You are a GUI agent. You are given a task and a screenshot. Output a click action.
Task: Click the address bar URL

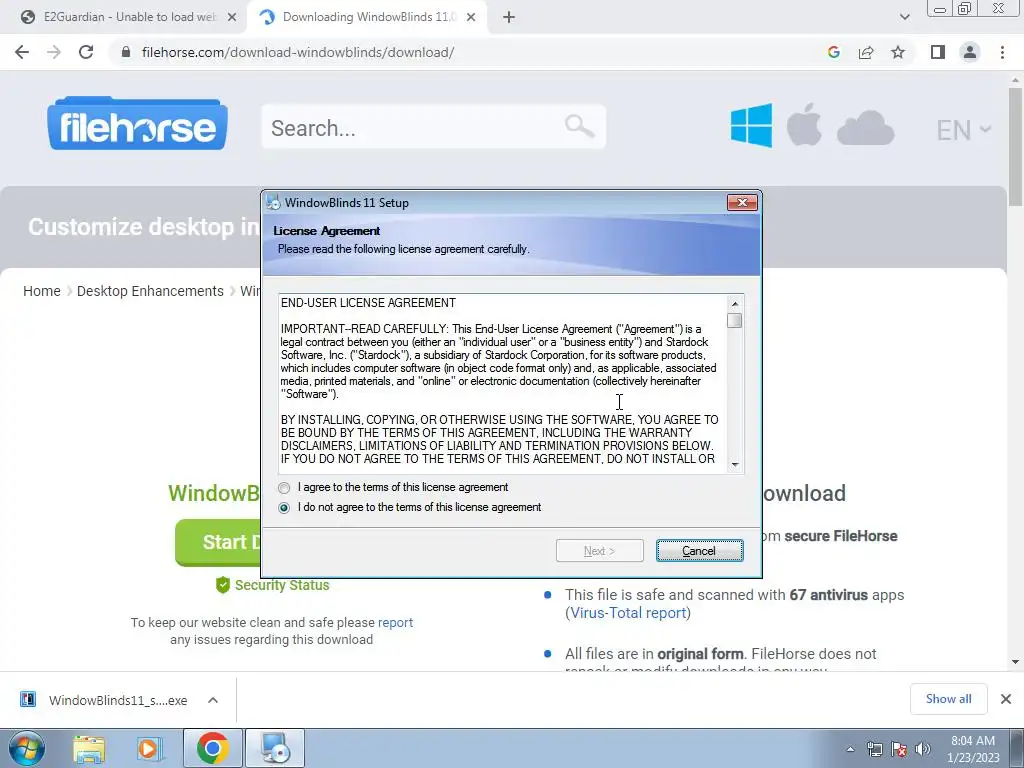[298, 52]
